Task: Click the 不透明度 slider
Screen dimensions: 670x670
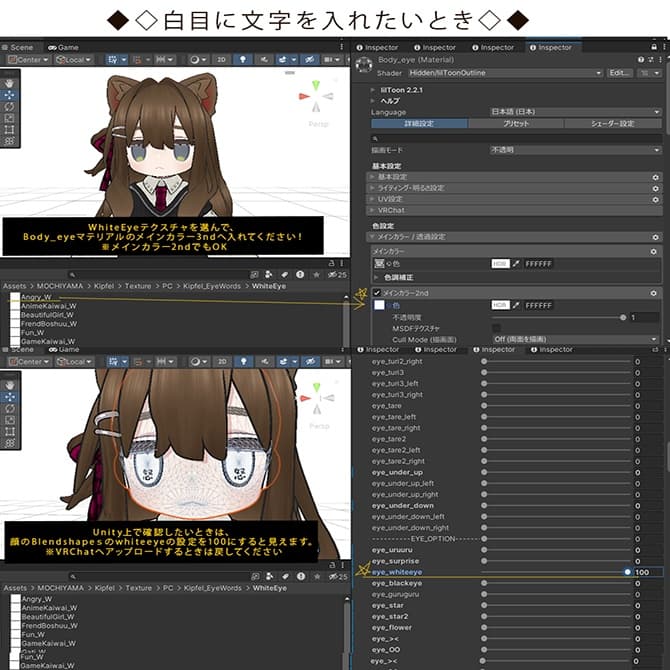Action: (x=559, y=317)
